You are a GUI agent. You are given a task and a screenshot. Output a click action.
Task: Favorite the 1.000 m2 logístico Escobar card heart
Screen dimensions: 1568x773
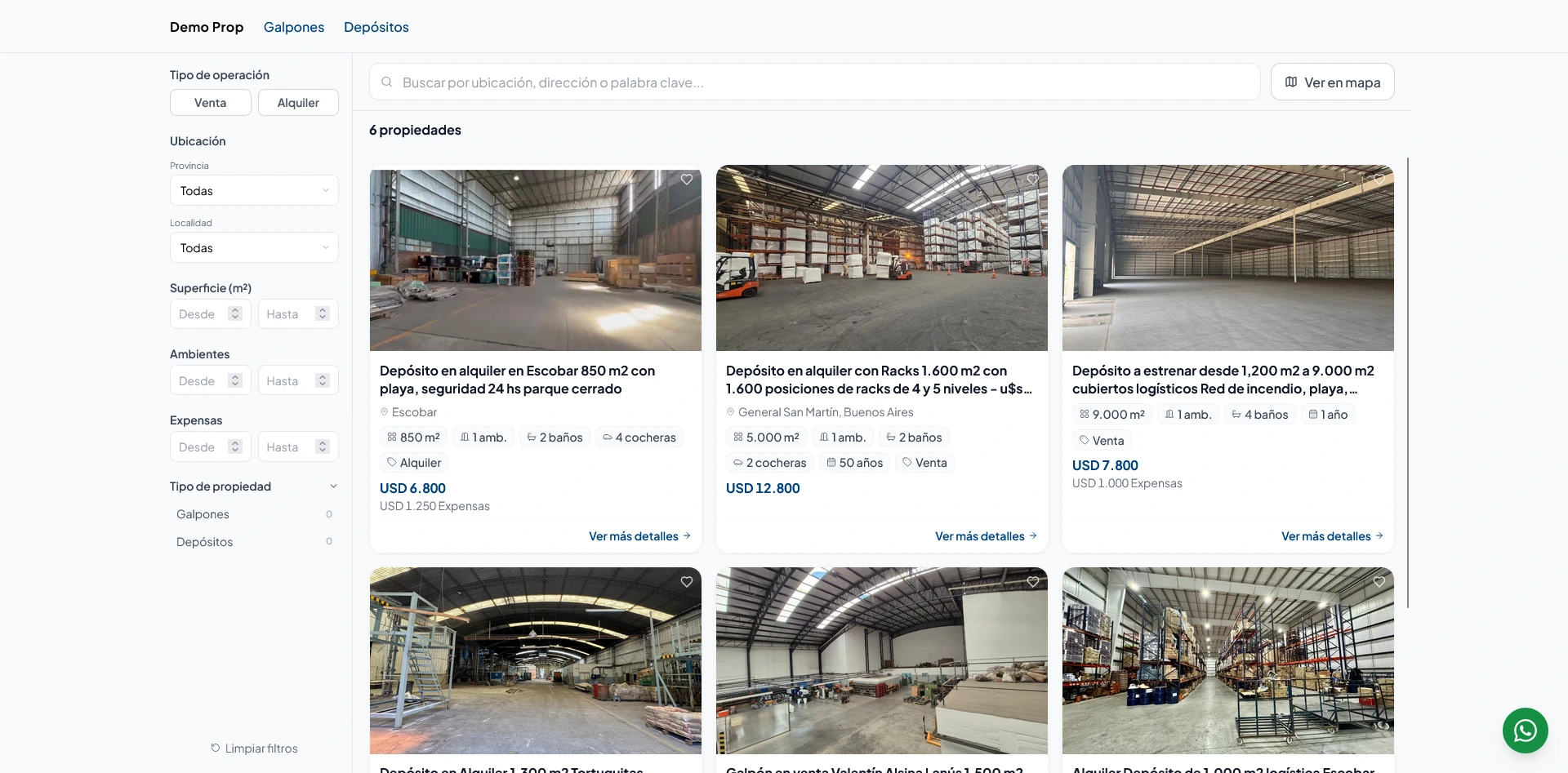click(1379, 582)
